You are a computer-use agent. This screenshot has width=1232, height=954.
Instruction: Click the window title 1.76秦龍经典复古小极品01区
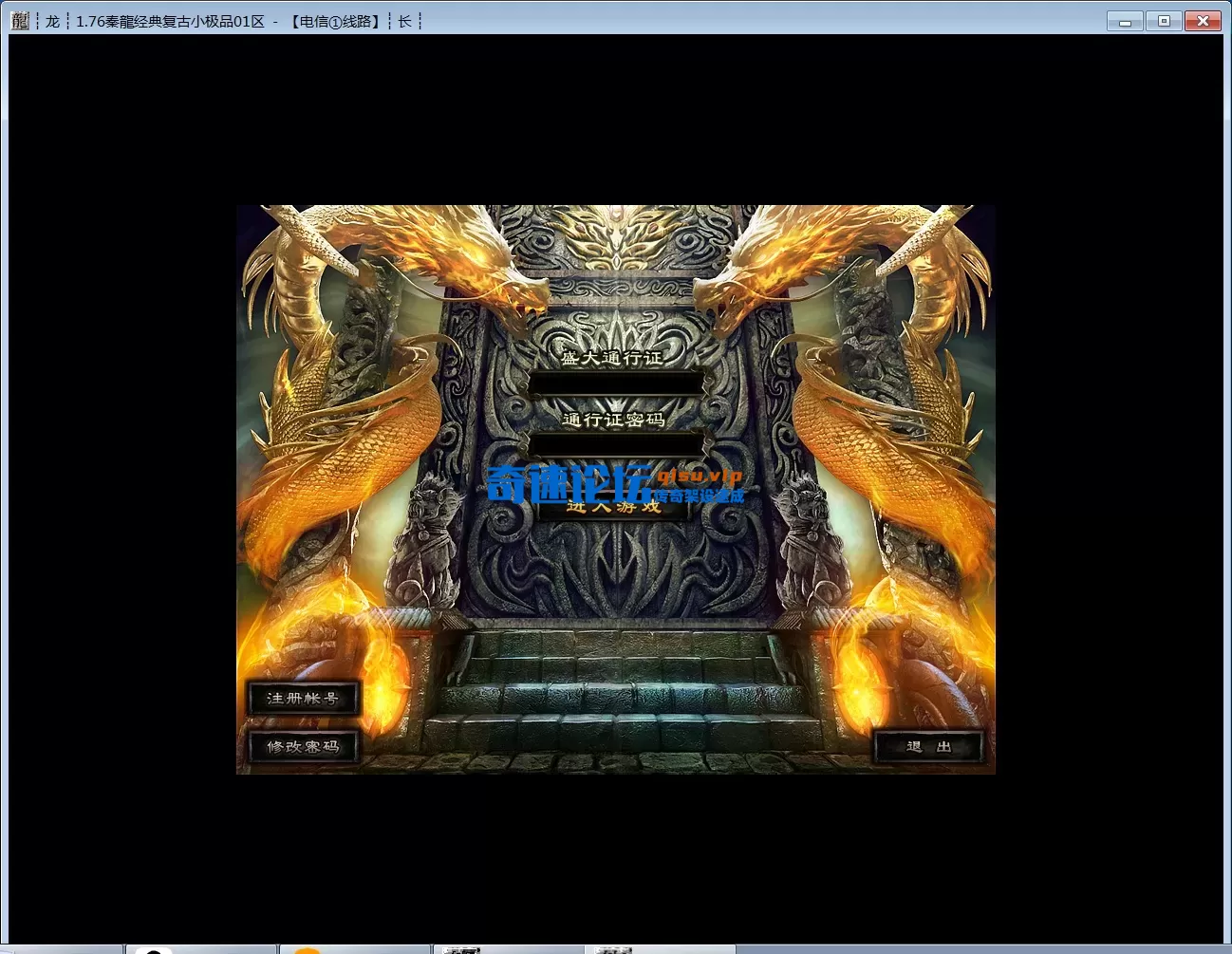click(170, 21)
